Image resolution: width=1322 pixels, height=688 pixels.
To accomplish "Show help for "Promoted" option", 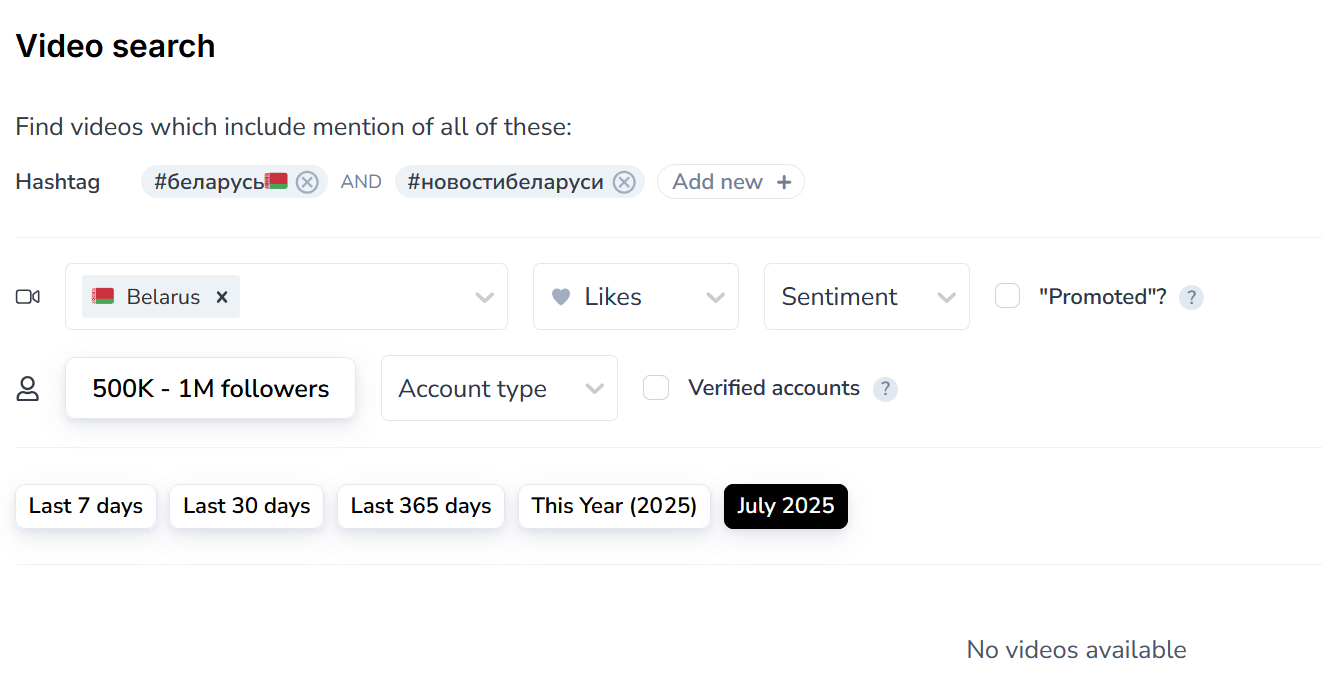I will click(1191, 297).
